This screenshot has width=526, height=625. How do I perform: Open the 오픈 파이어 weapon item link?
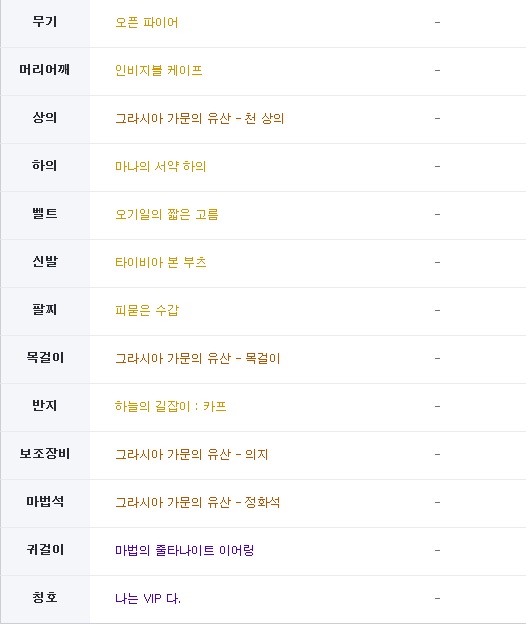147,22
